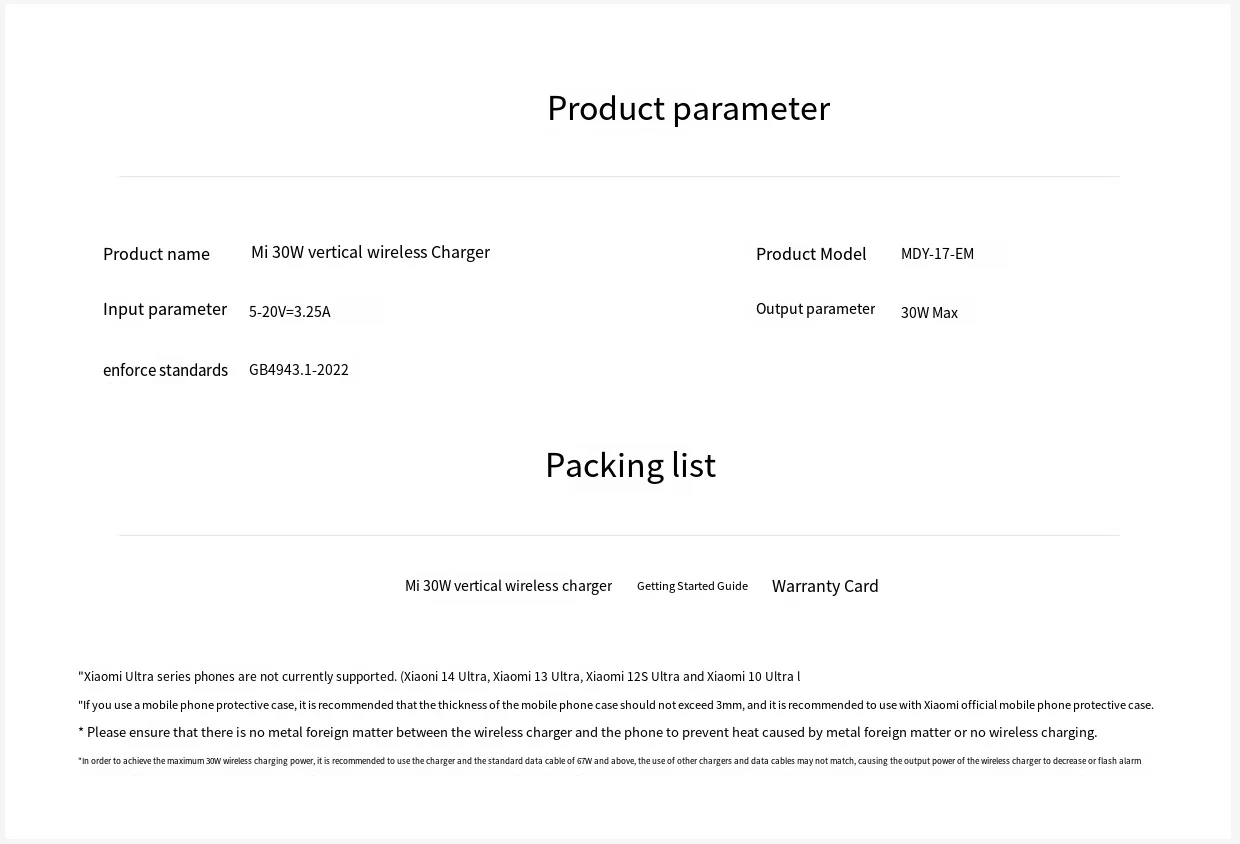Click the "Output parameter" label
Screen dimensions: 1240x844
pyautogui.click(x=815, y=309)
